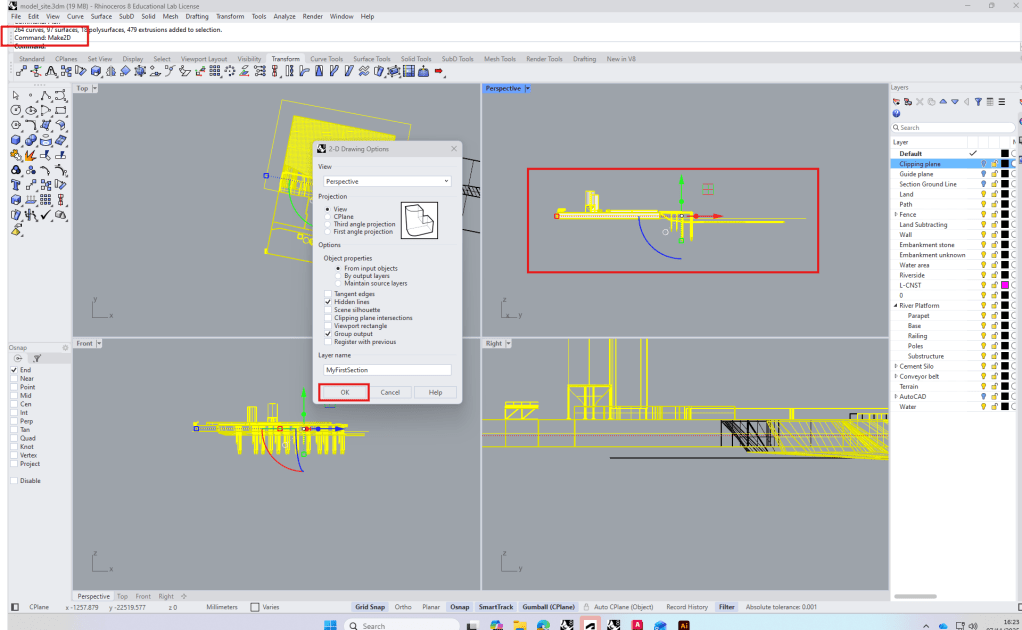Click the magenta color swatch for L-CNST layer

(1005, 285)
